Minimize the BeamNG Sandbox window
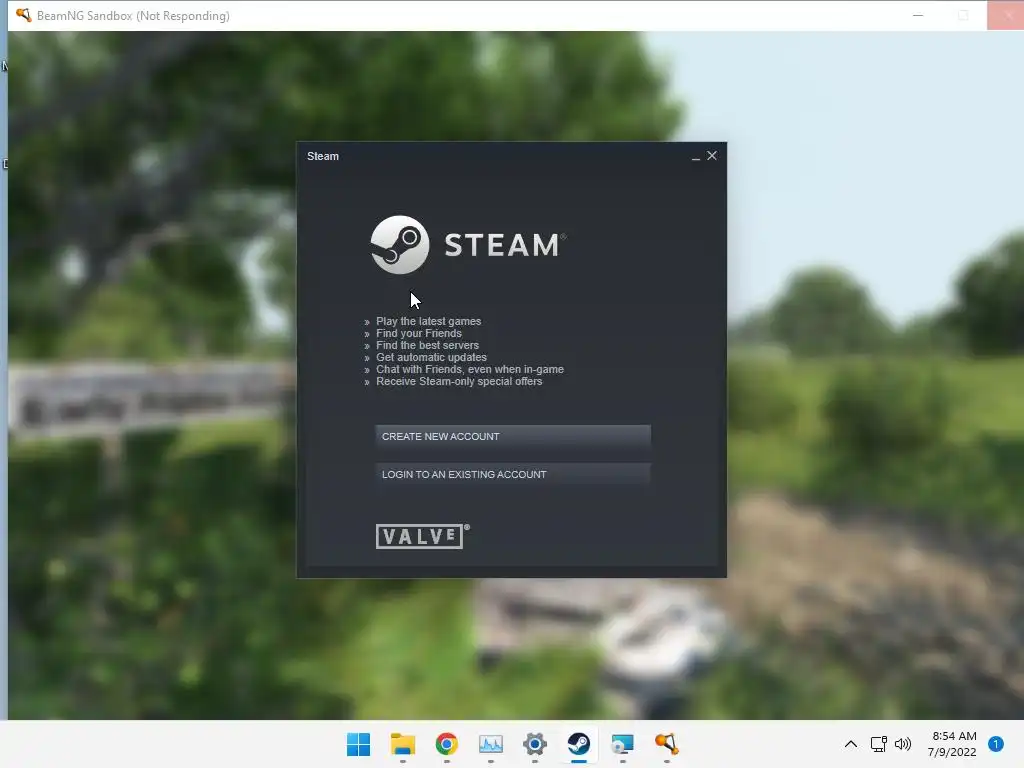 coord(918,15)
